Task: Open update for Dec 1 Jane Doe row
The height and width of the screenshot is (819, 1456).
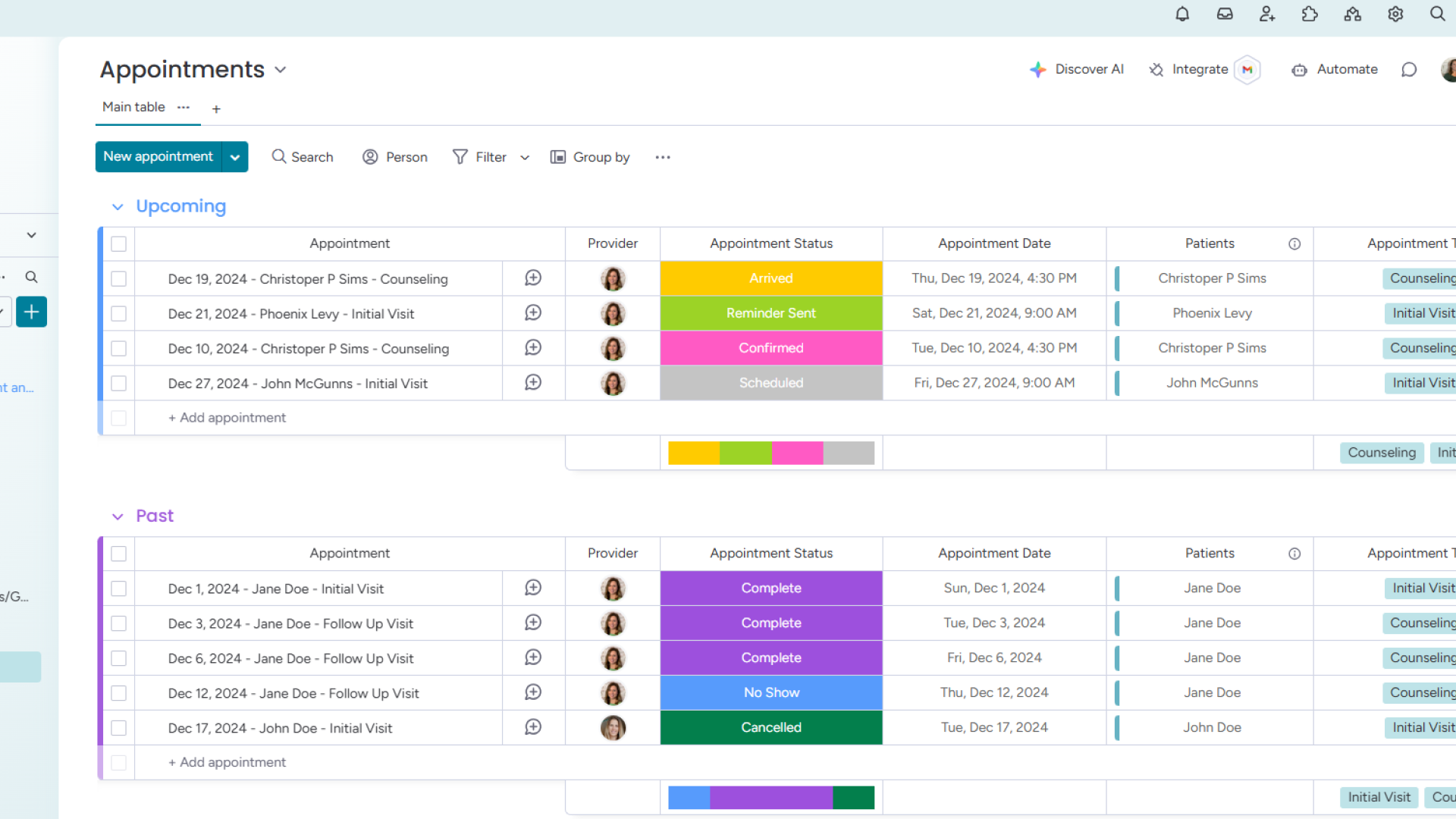Action: 533,588
